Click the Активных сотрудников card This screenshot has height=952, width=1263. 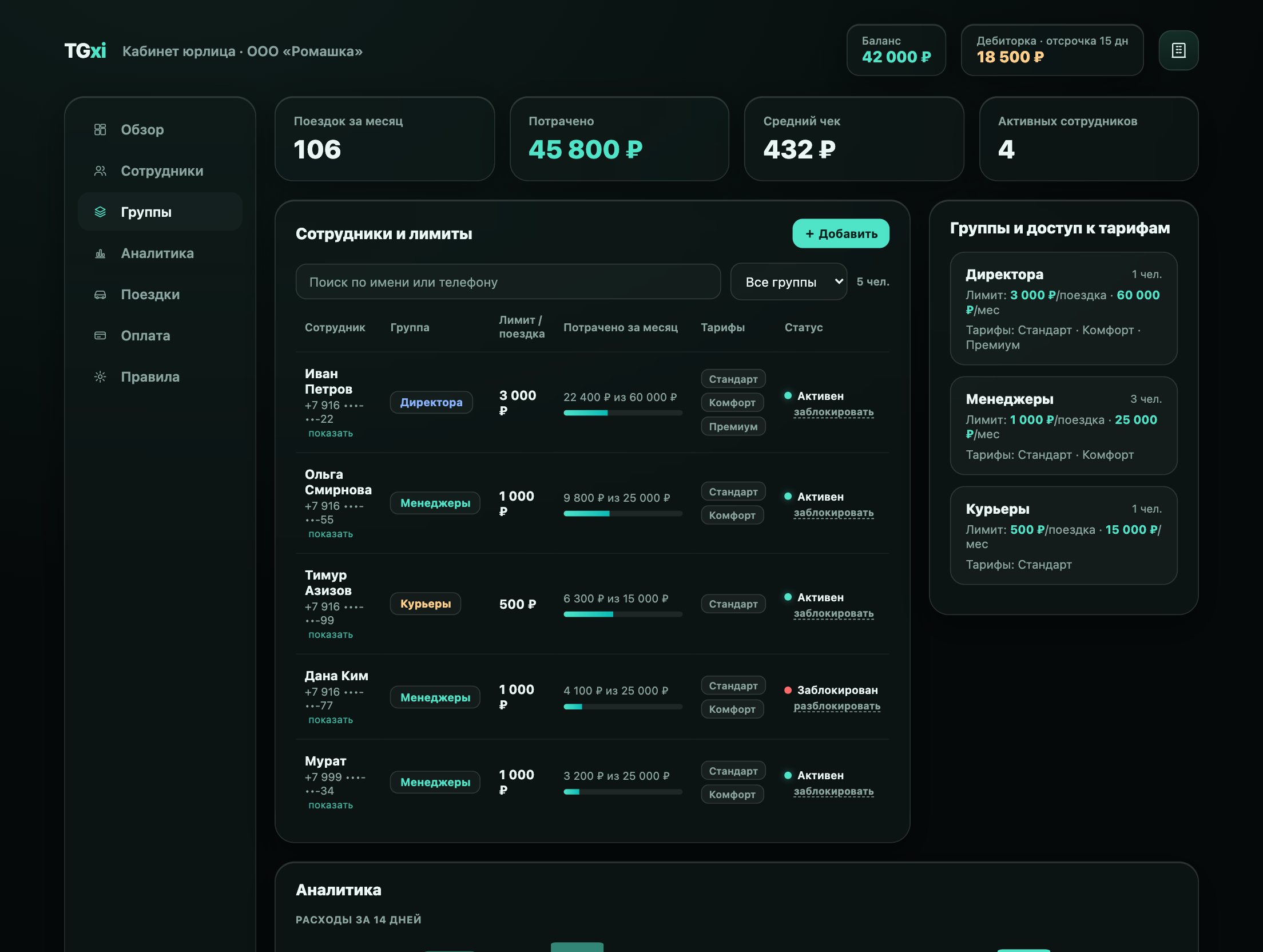(1089, 139)
